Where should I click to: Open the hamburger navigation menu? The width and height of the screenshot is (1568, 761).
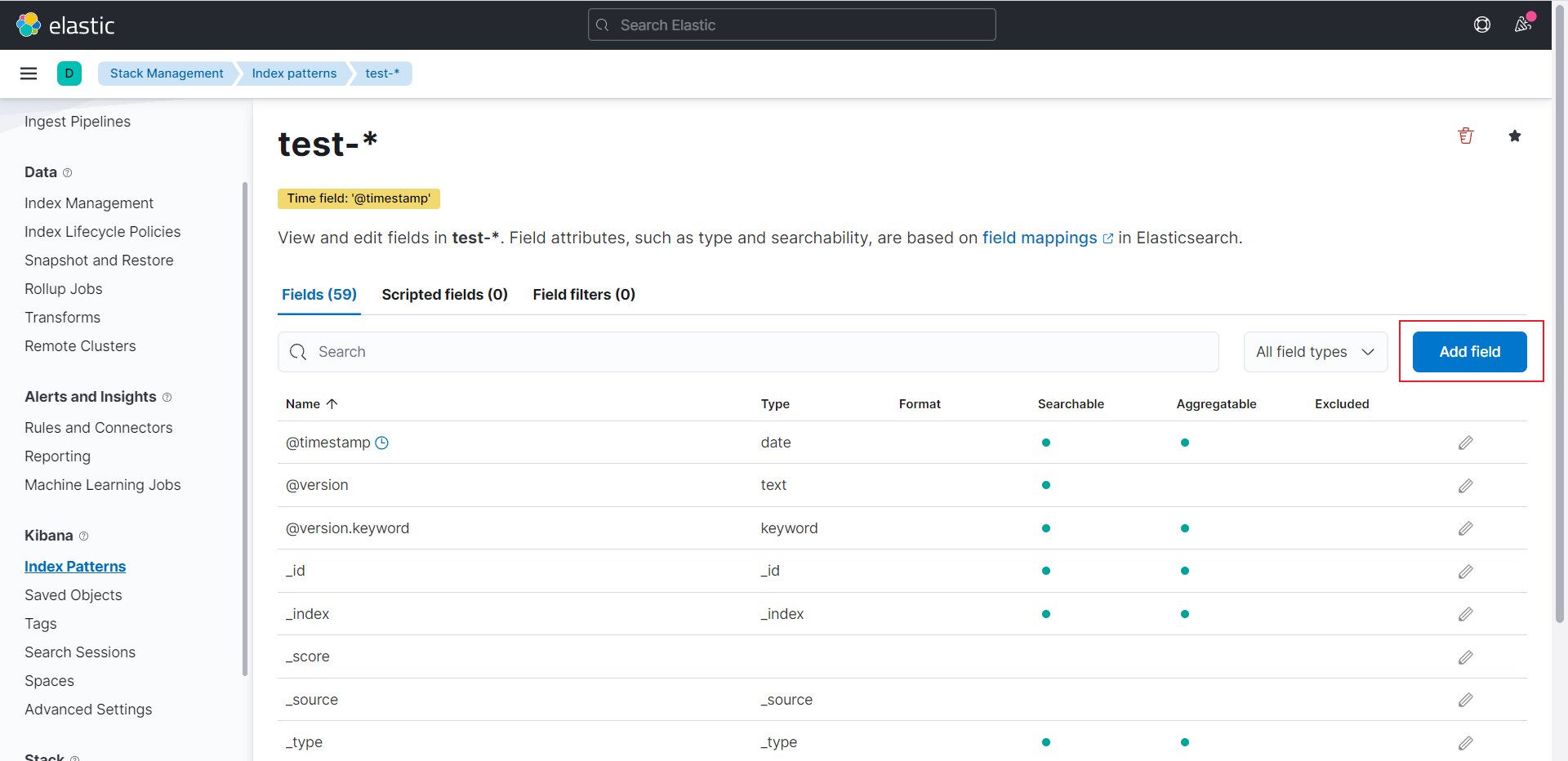tap(29, 73)
